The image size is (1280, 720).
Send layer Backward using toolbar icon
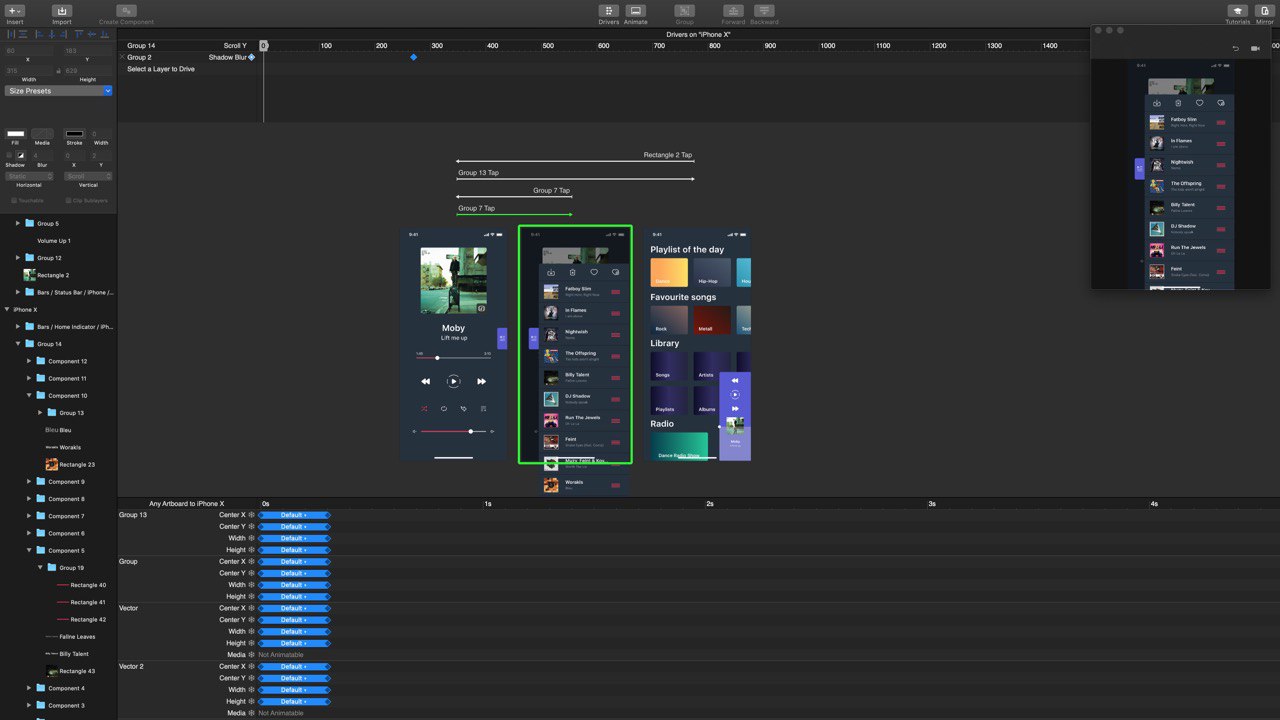[764, 11]
